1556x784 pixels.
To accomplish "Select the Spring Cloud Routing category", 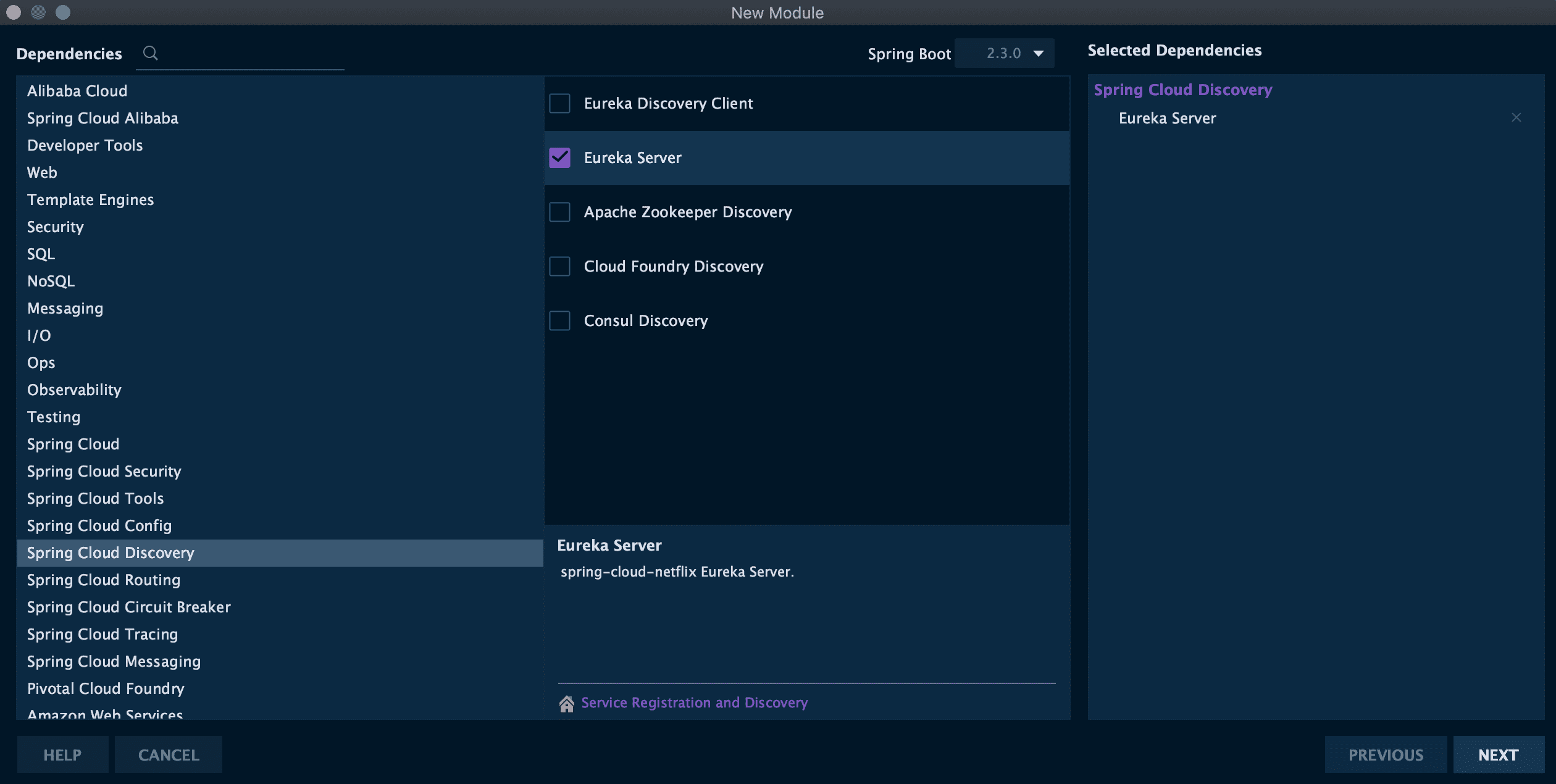I will point(104,580).
